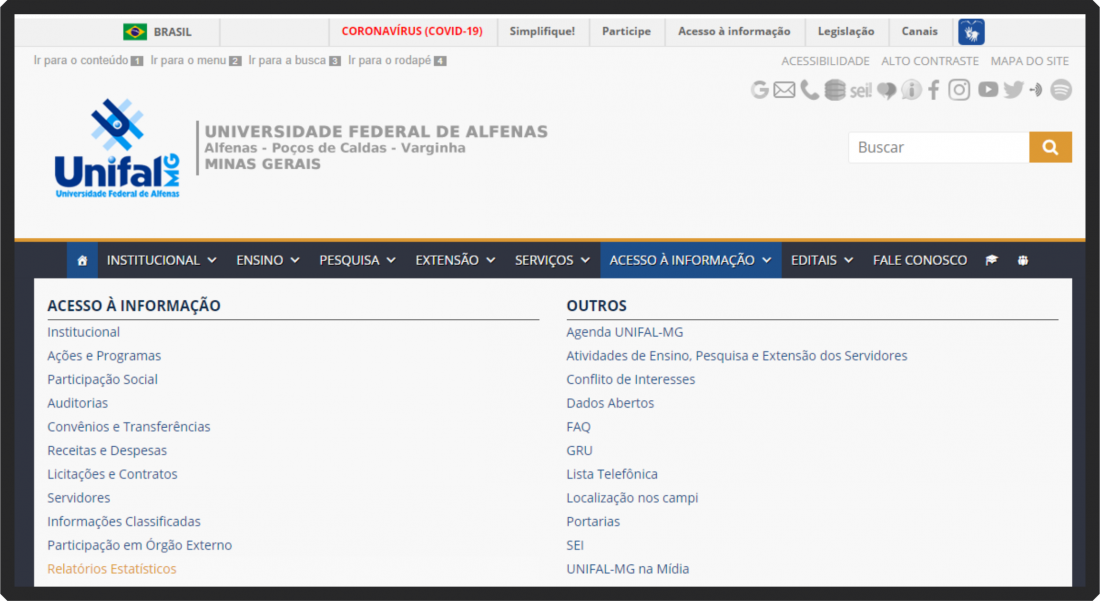Screen dimensions: 1100x601
Task: Open the SERVIÇOS dropdown menu
Action: [x=552, y=260]
